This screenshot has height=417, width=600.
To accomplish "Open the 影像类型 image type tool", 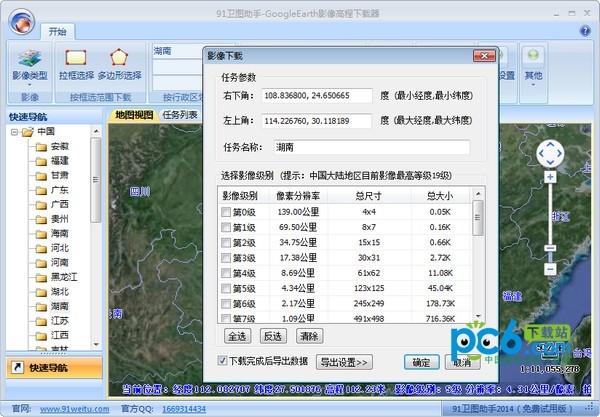I will 30,65.
